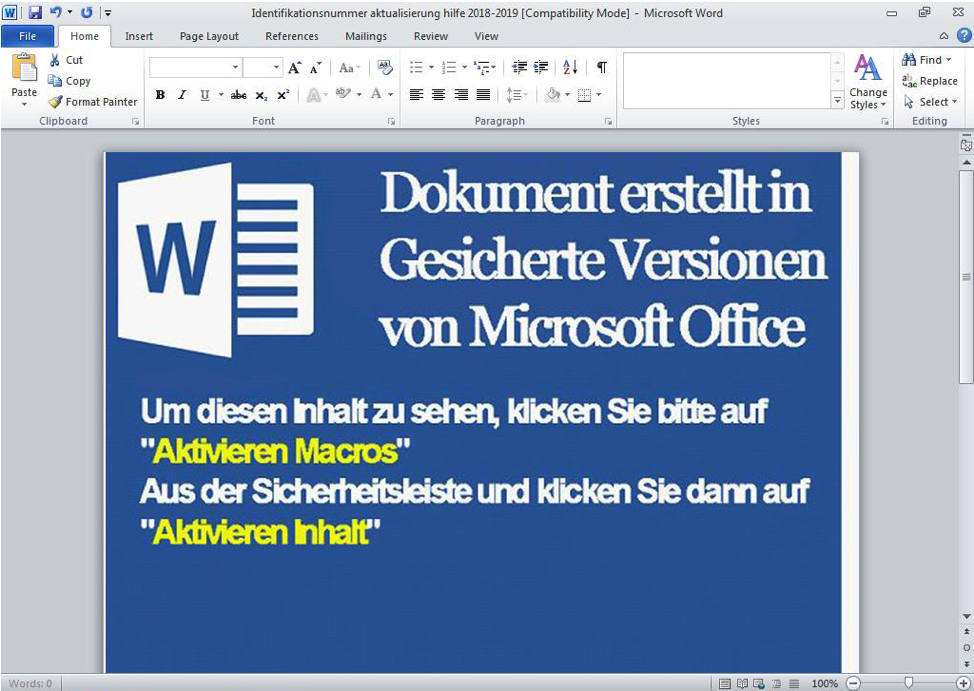Select the Format Painter brush

(93, 101)
